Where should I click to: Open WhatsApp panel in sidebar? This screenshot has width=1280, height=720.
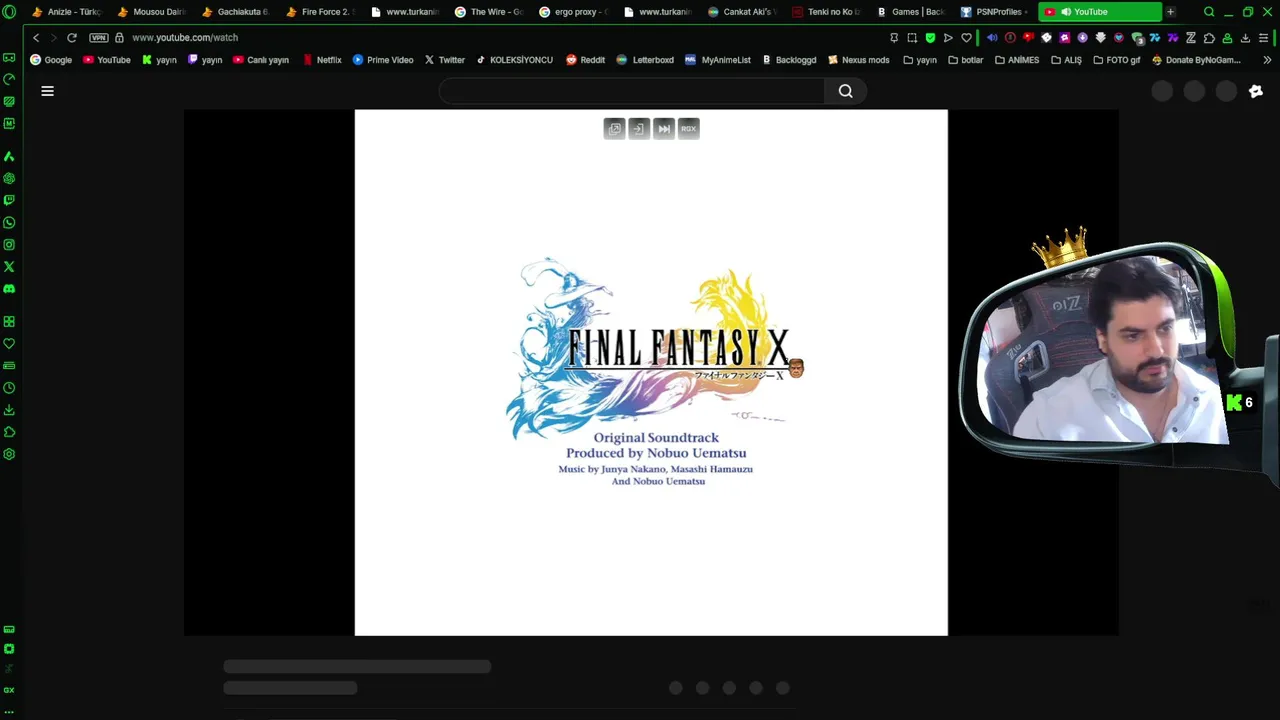point(9,222)
